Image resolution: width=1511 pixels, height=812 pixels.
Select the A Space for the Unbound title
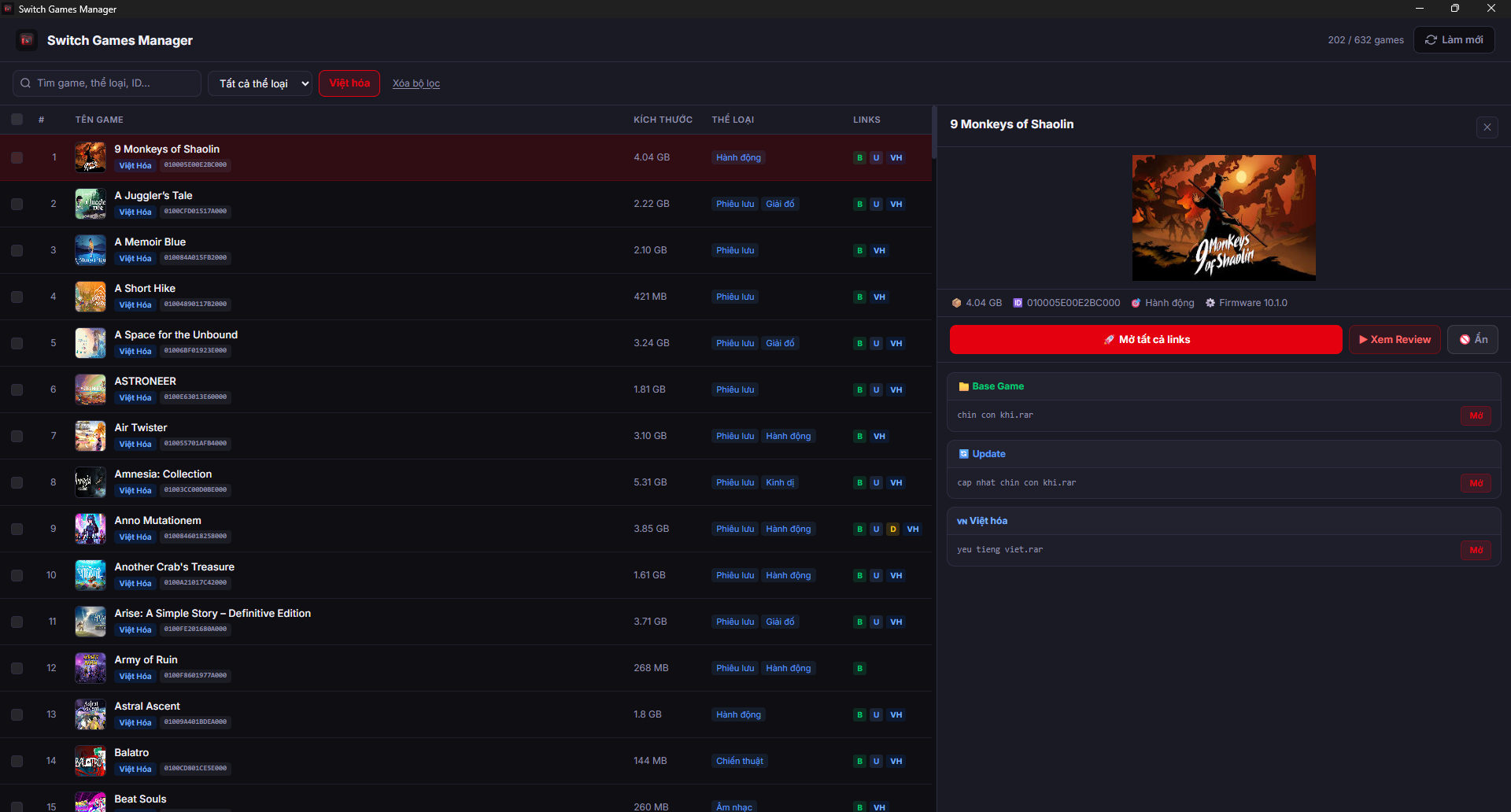pyautogui.click(x=175, y=335)
